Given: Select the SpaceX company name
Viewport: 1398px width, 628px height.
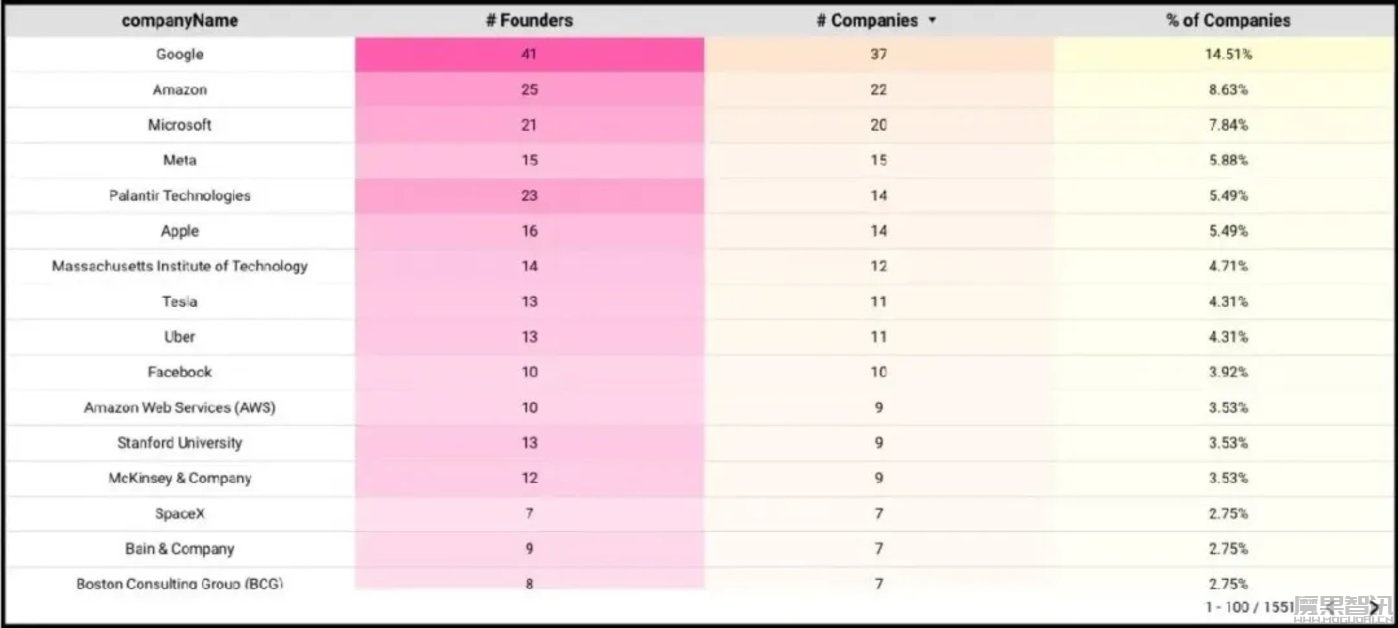Looking at the screenshot, I should pos(180,513).
